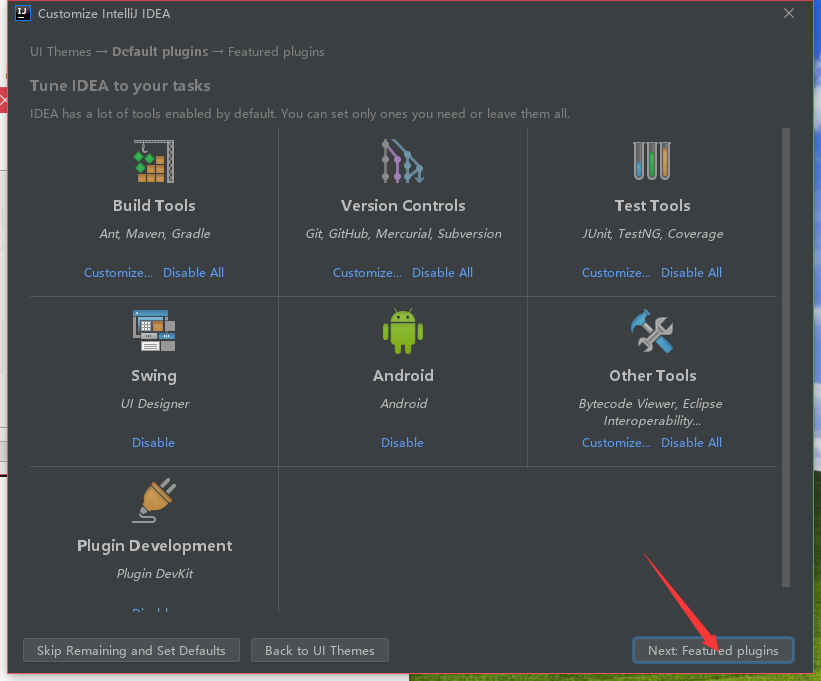The width and height of the screenshot is (821, 681).
Task: Click the Plugin Development plug icon
Action: point(154,500)
